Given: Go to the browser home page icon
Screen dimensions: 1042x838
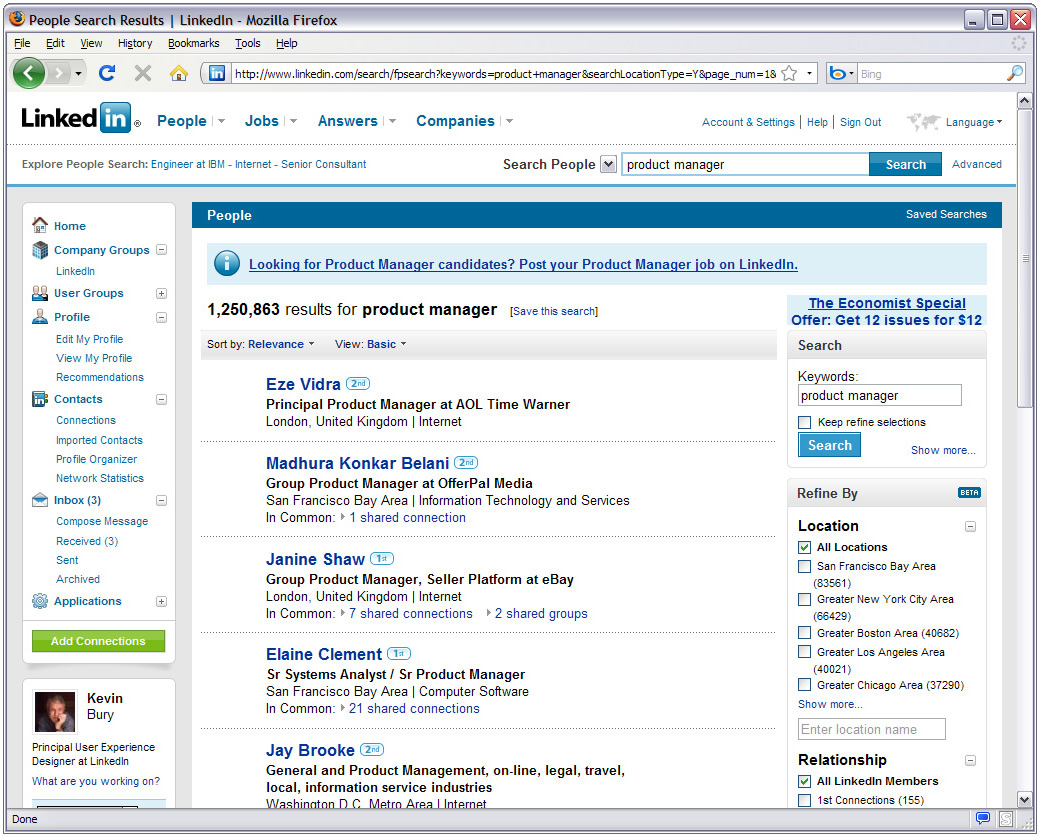Looking at the screenshot, I should click(x=178, y=73).
